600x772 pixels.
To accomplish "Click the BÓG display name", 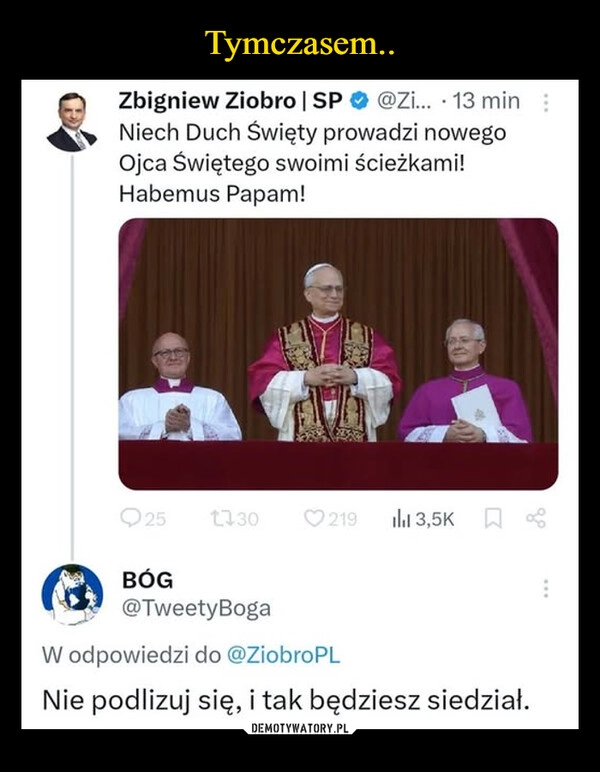I will [x=147, y=580].
